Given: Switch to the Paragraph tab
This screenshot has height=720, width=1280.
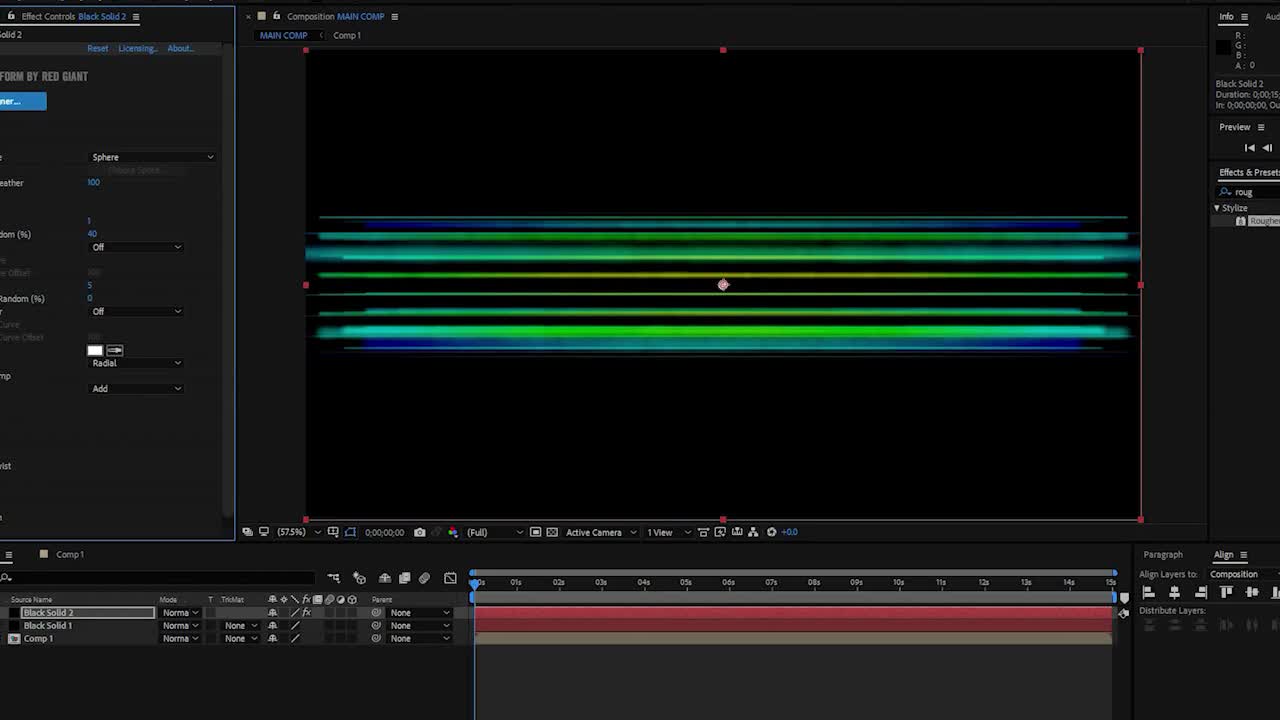Looking at the screenshot, I should (x=1163, y=554).
